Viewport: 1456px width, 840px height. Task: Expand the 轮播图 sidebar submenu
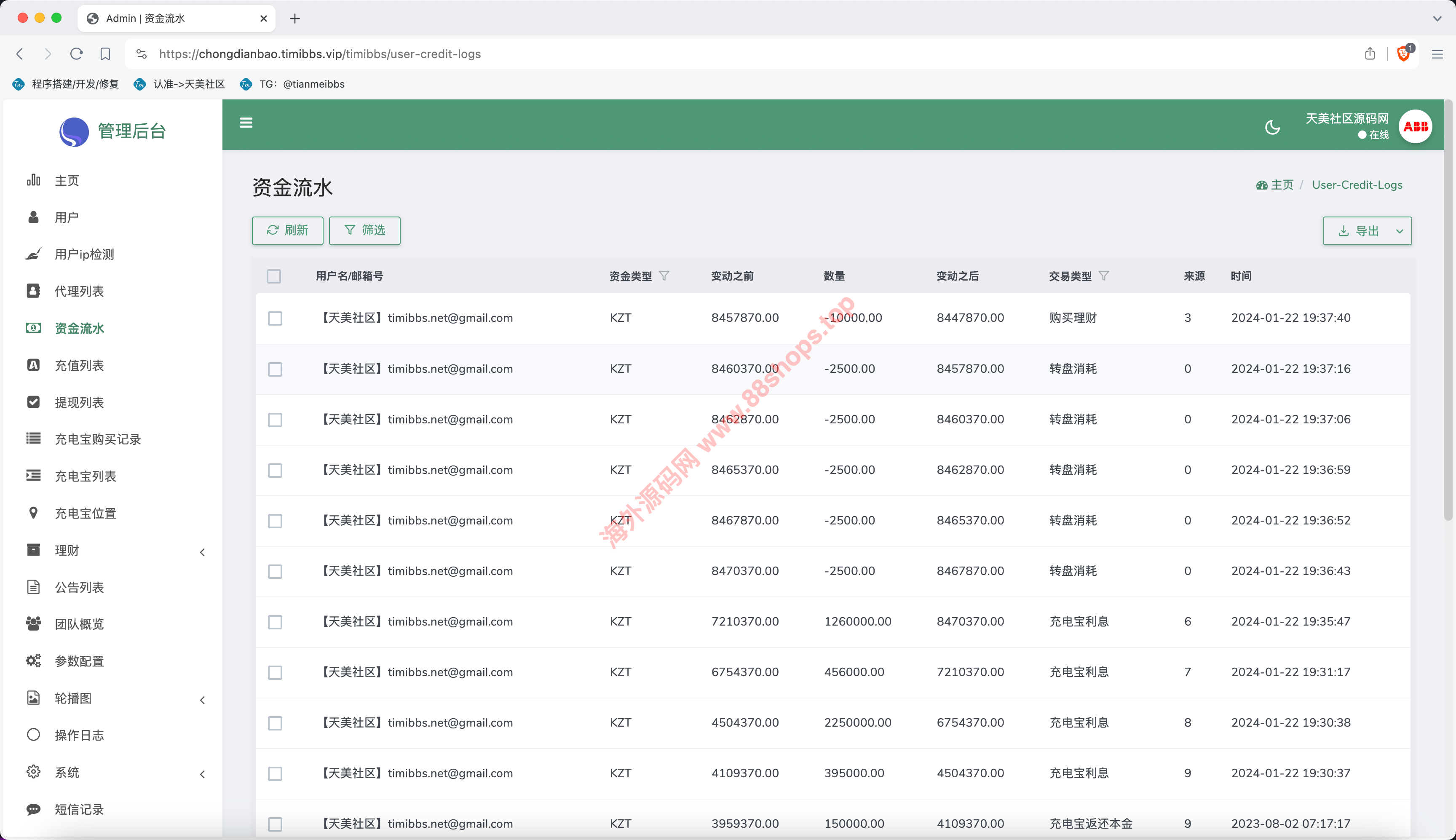click(203, 700)
